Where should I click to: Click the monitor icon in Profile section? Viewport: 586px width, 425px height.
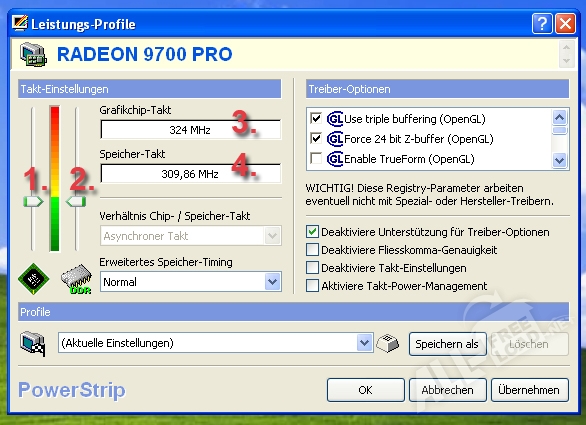coord(33,343)
